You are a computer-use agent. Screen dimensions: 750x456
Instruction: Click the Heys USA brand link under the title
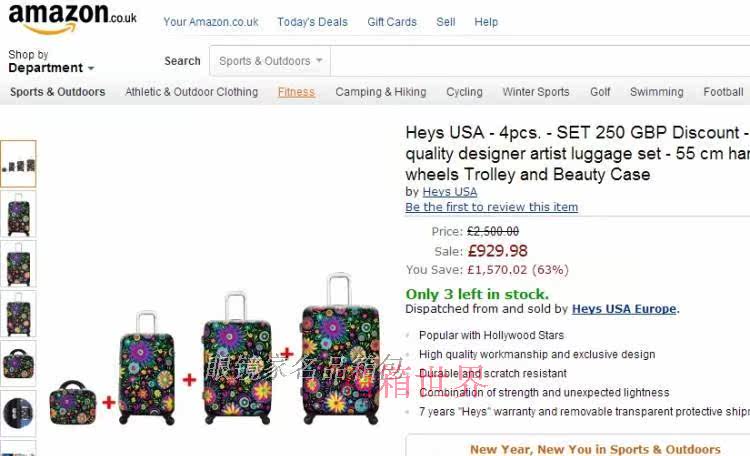[449, 192]
